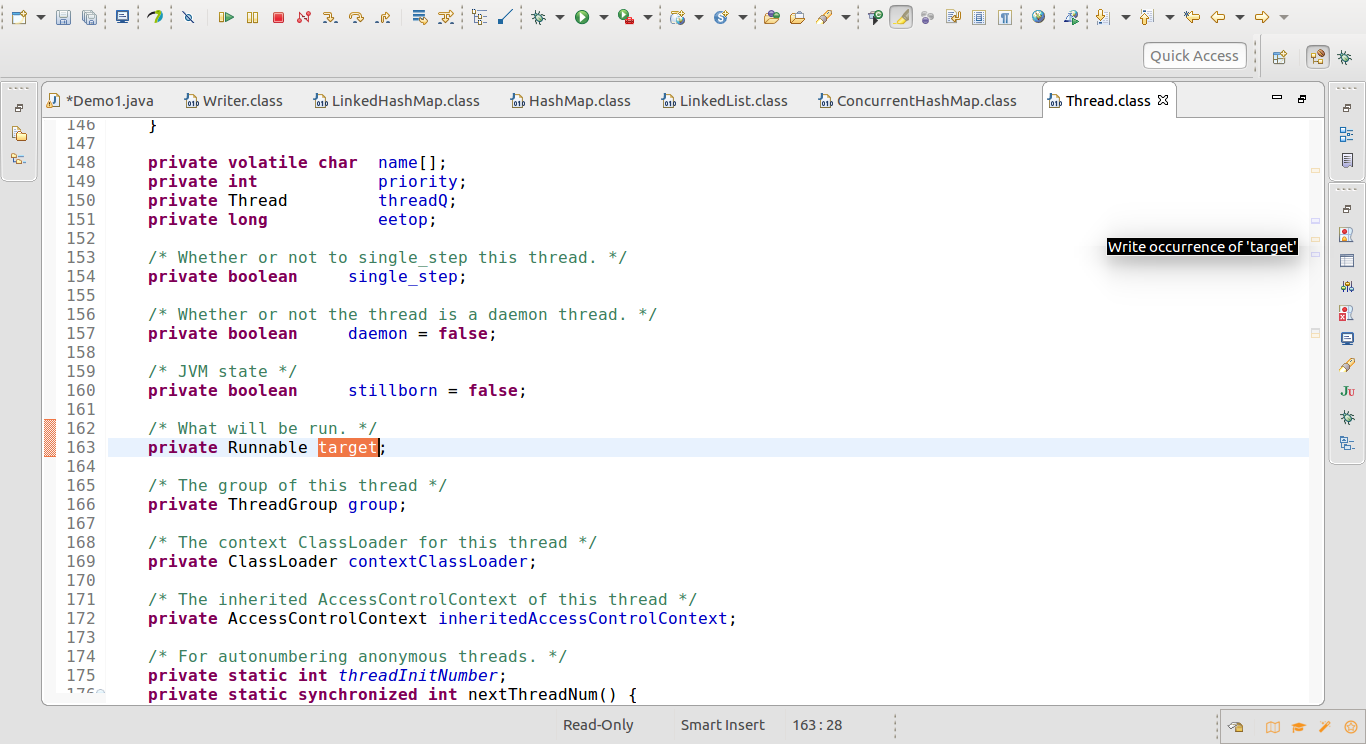The width and height of the screenshot is (1366, 744).
Task: Open the Debug As dropdown arrow
Action: coord(559,17)
